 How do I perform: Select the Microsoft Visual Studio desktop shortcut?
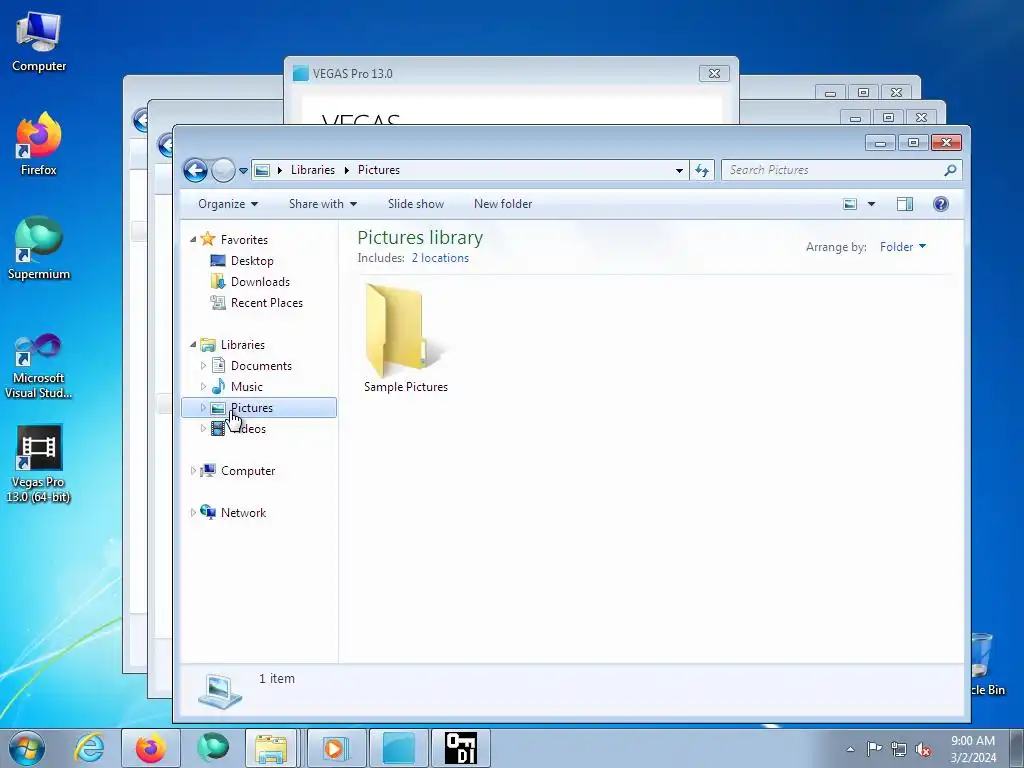pyautogui.click(x=39, y=366)
